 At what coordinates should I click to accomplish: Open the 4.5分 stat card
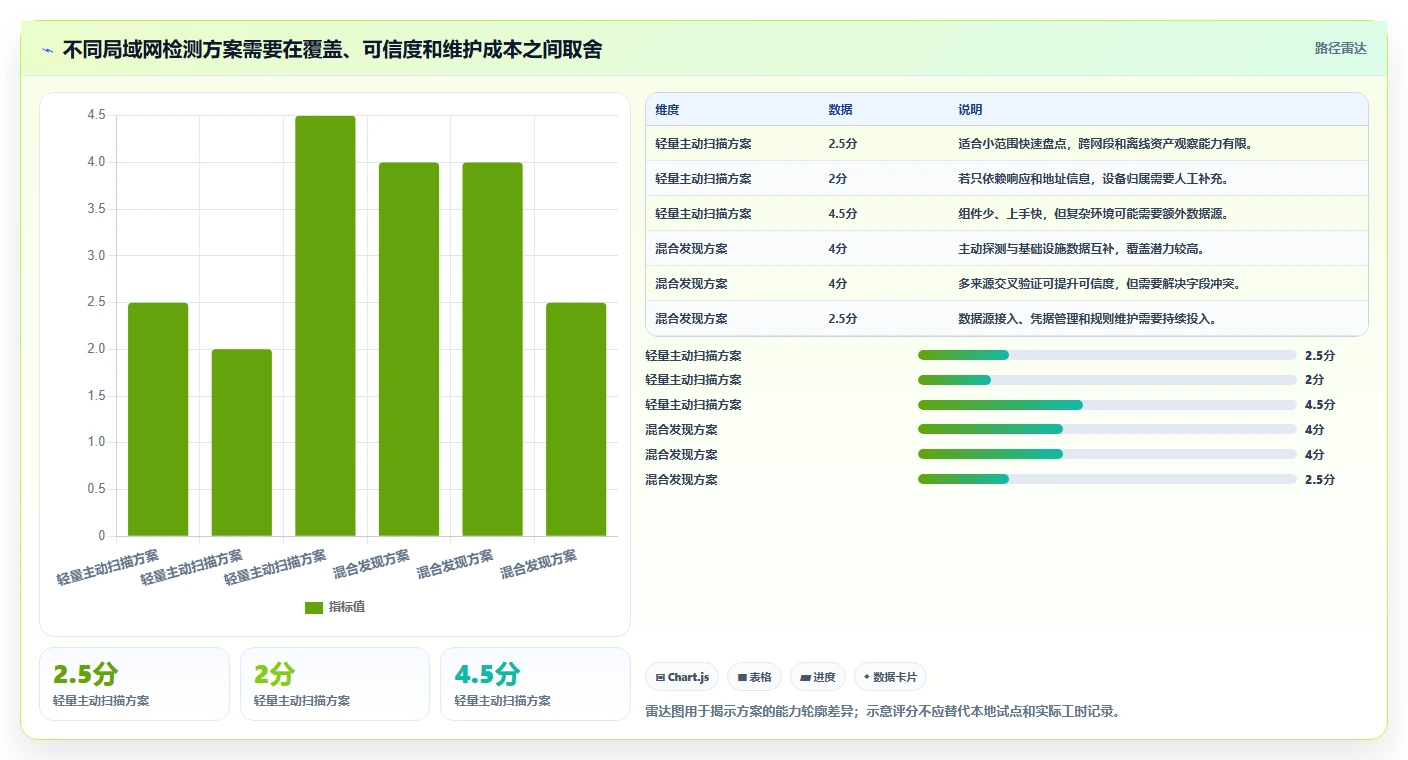(x=535, y=684)
